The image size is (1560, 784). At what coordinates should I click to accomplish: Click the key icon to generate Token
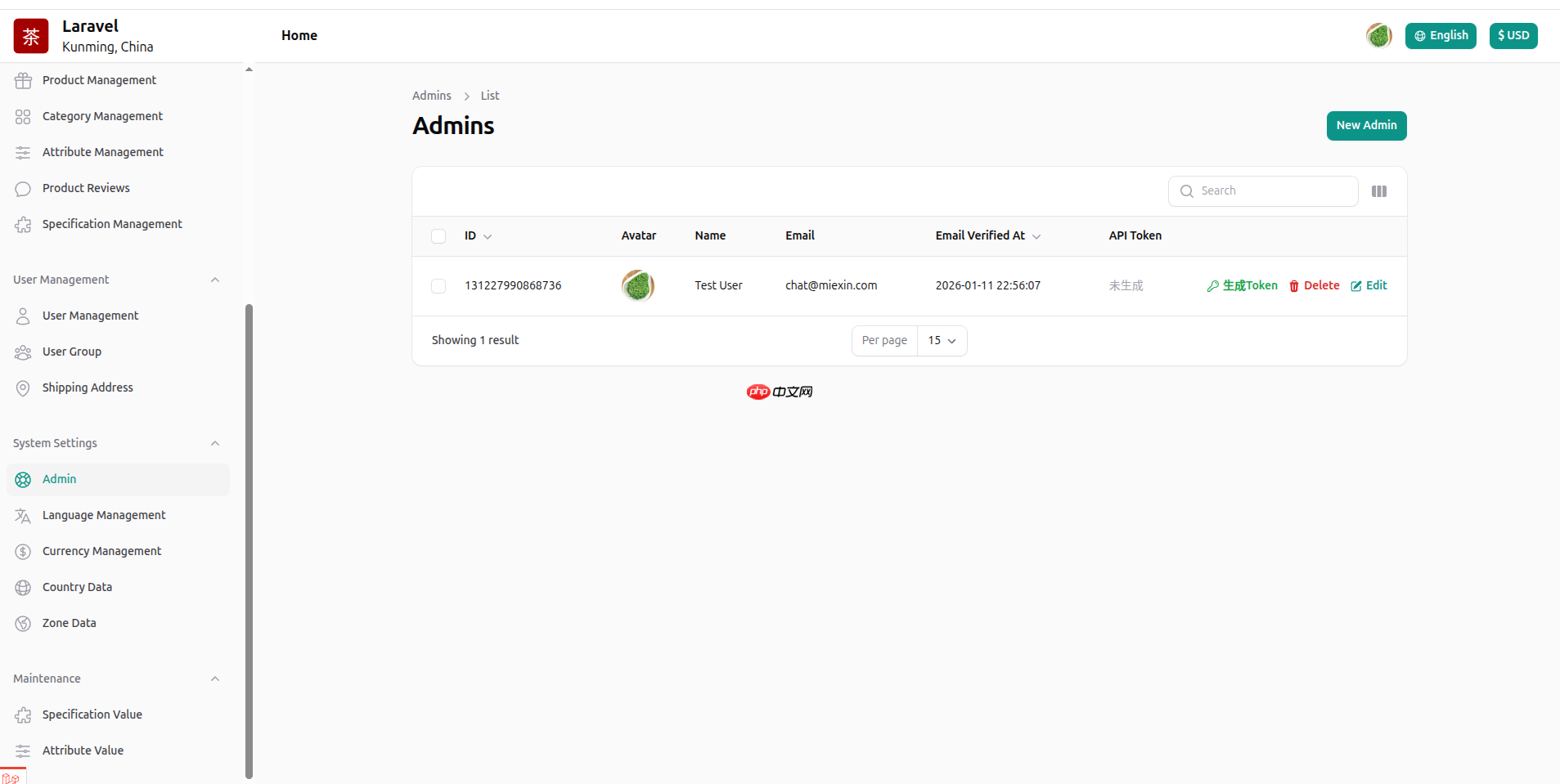point(1212,286)
